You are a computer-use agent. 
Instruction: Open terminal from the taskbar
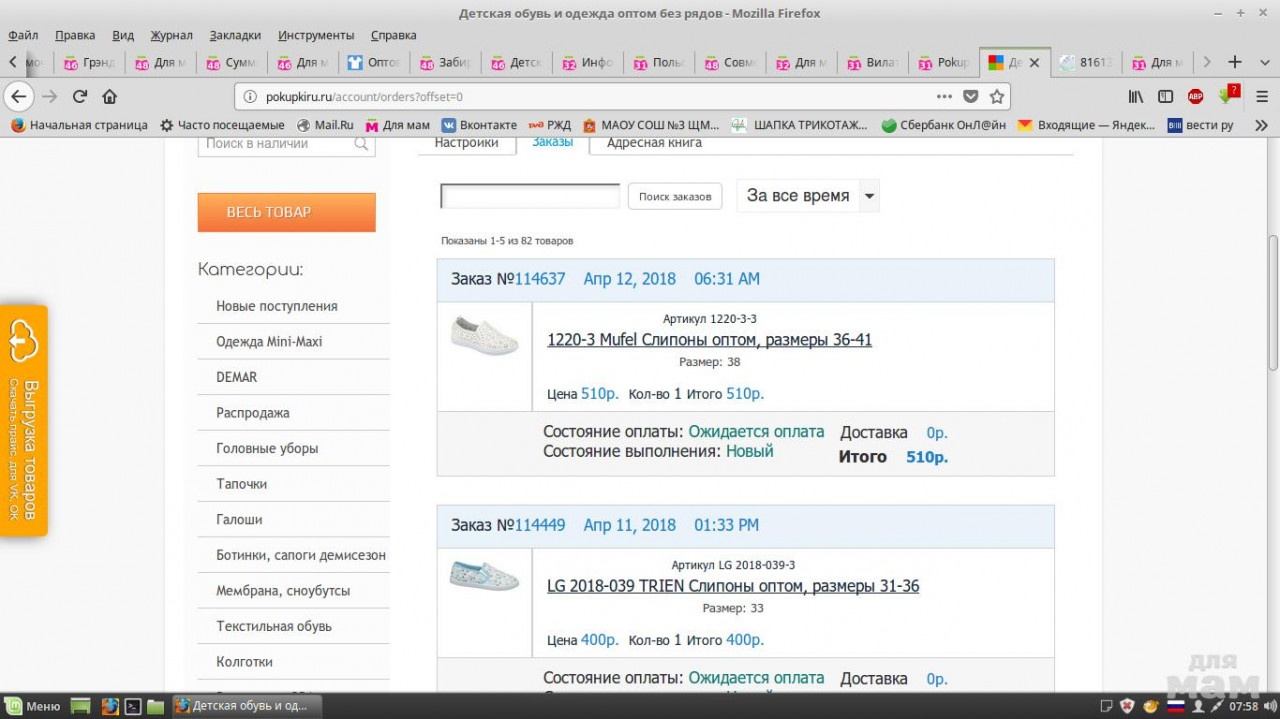(132, 706)
